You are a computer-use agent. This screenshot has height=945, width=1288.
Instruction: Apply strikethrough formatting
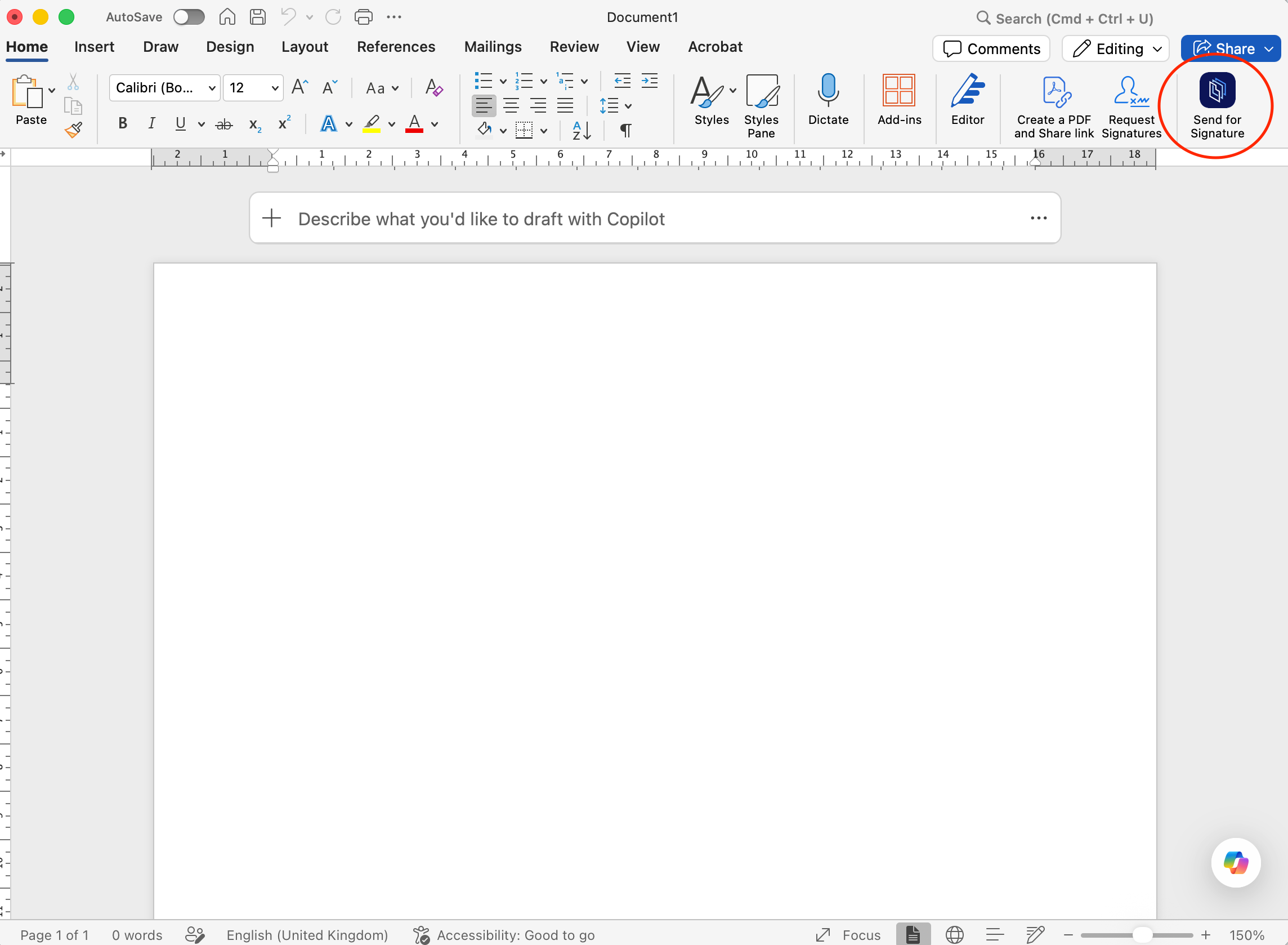tap(224, 123)
